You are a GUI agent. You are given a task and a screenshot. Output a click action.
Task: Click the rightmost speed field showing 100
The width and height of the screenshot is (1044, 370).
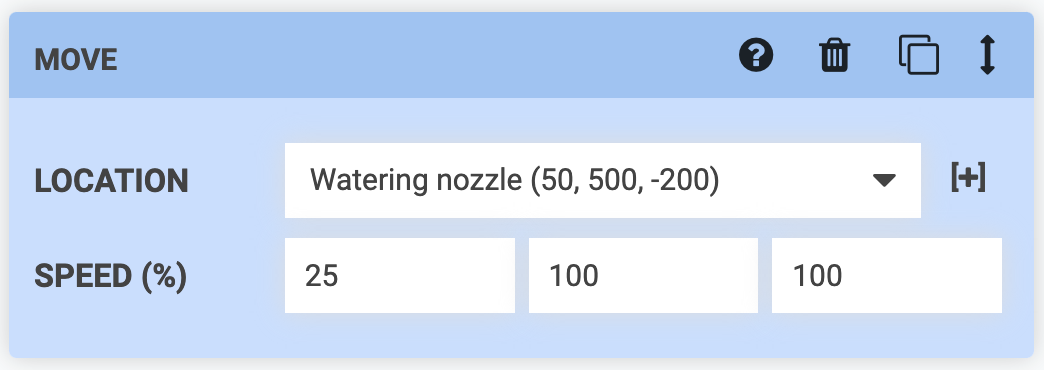(x=887, y=276)
